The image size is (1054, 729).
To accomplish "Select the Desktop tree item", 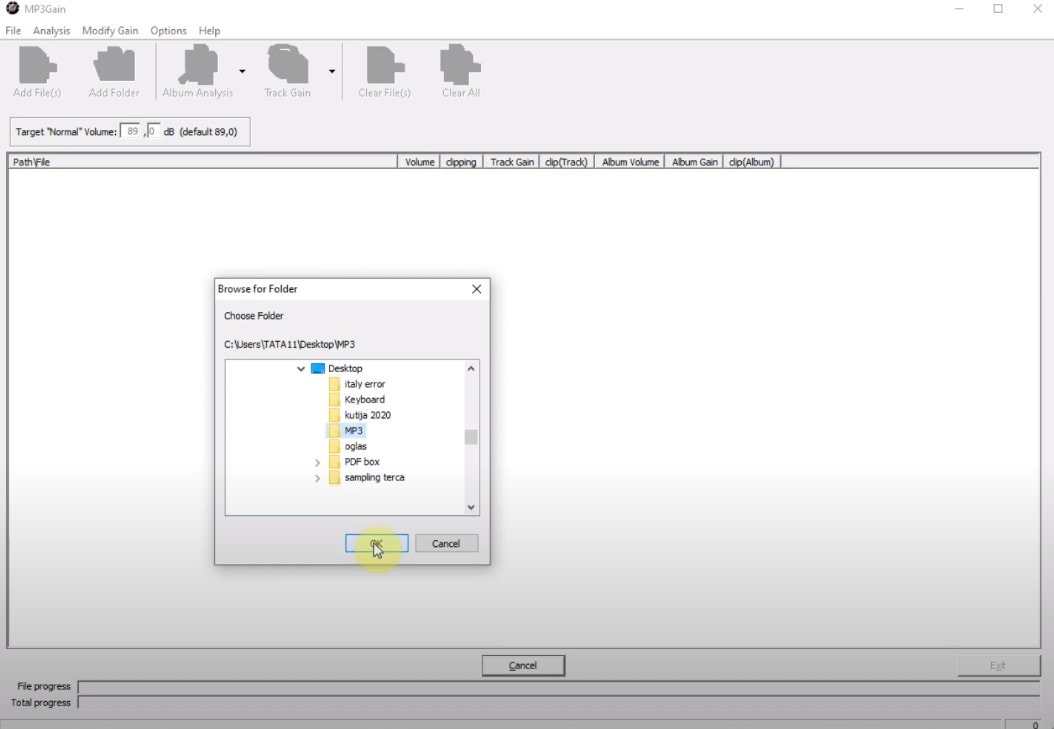I will [345, 368].
